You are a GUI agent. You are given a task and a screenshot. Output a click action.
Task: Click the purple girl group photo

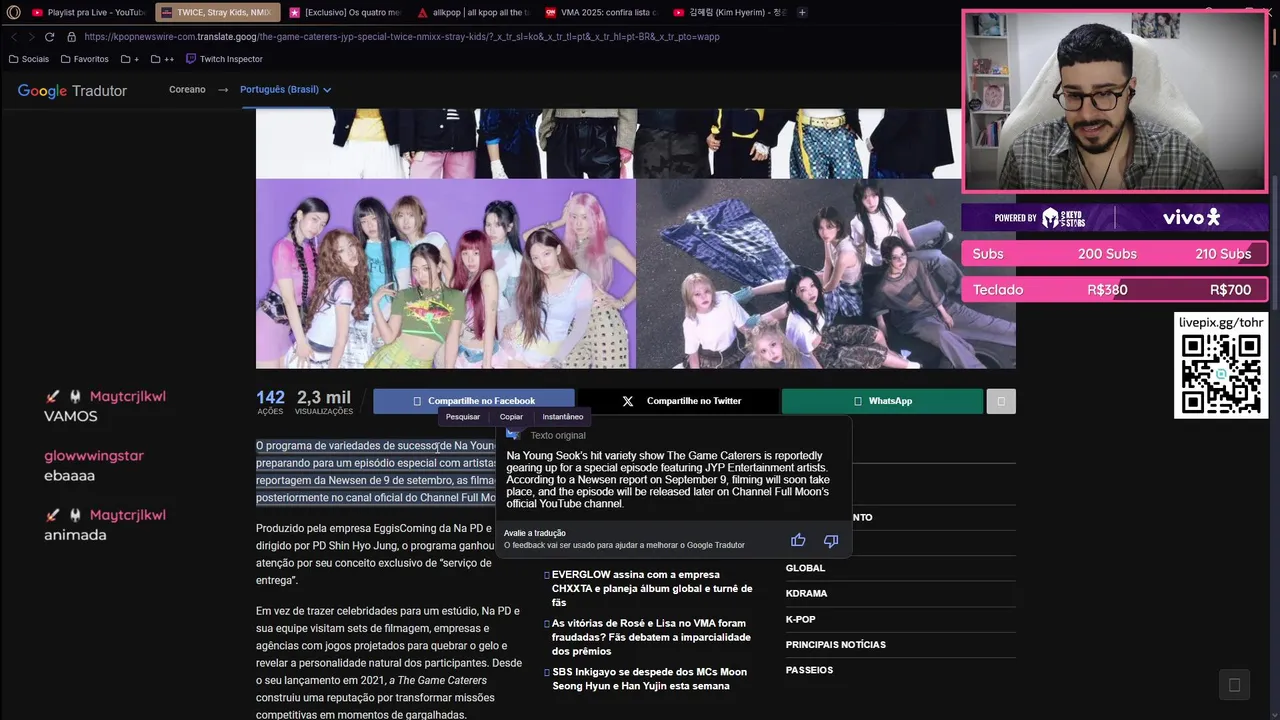tap(446, 273)
